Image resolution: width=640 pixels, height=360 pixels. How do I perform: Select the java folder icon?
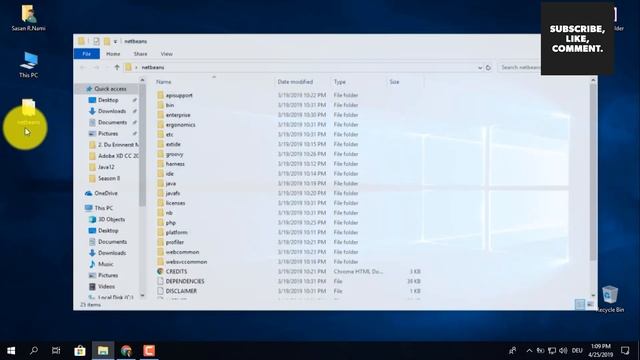point(160,183)
